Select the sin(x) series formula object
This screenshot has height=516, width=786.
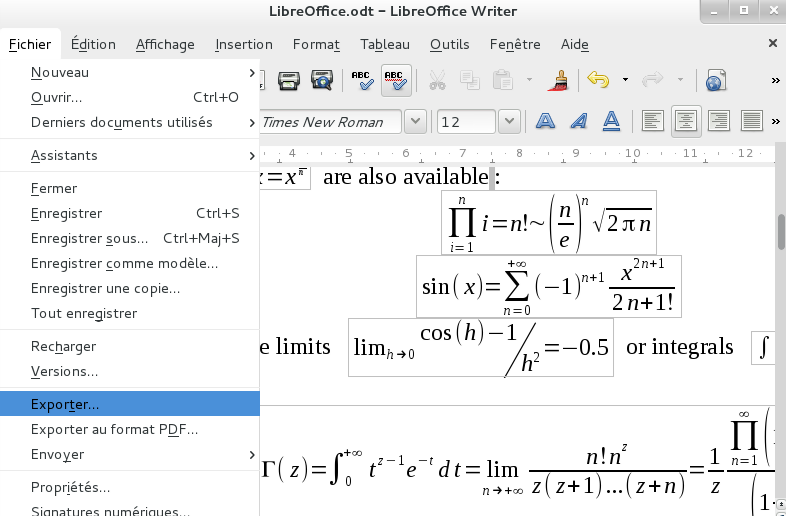(x=549, y=286)
